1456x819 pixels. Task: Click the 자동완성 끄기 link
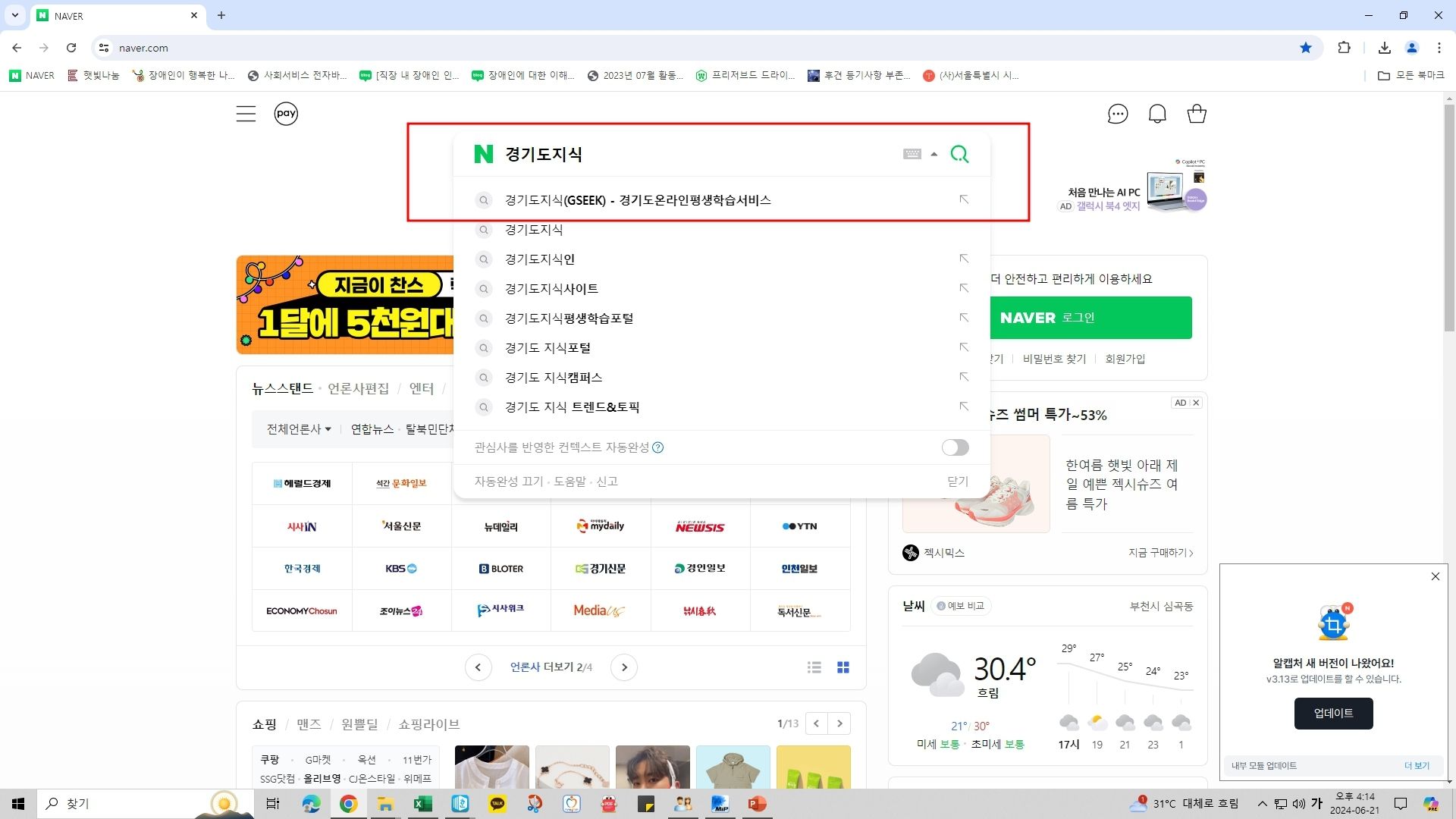coord(508,482)
